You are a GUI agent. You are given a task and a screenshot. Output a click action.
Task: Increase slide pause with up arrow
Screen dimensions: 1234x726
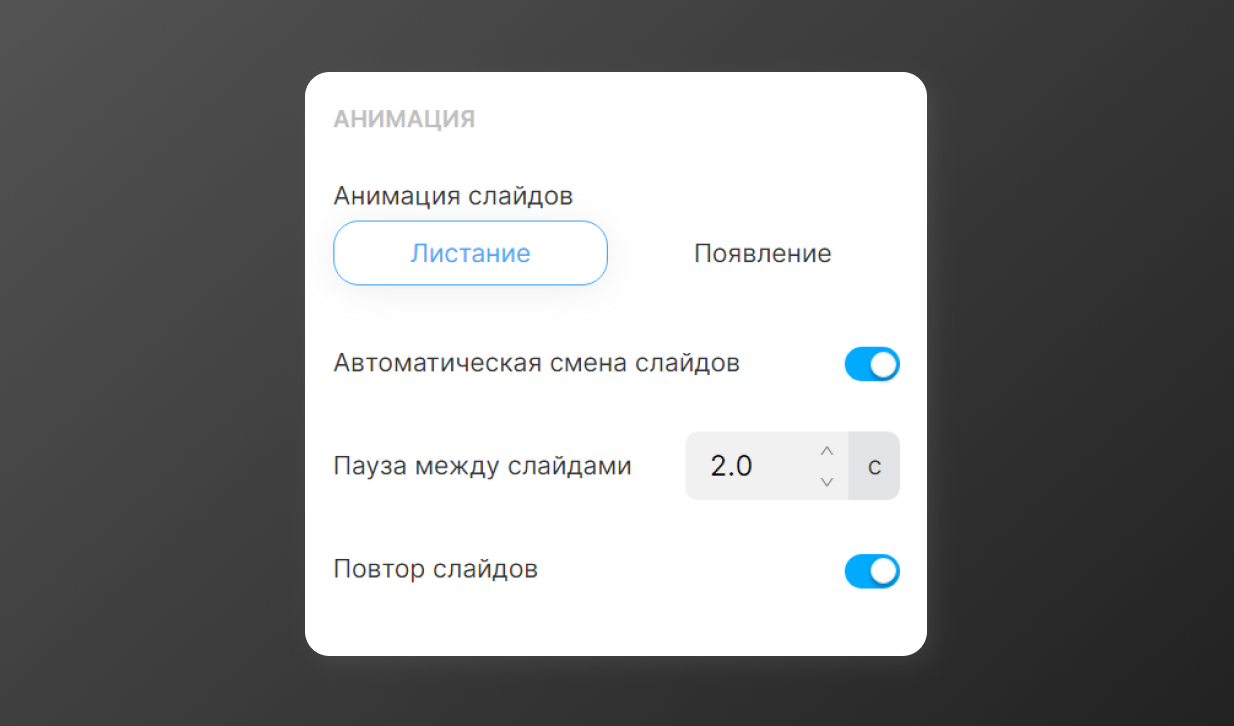(827, 451)
